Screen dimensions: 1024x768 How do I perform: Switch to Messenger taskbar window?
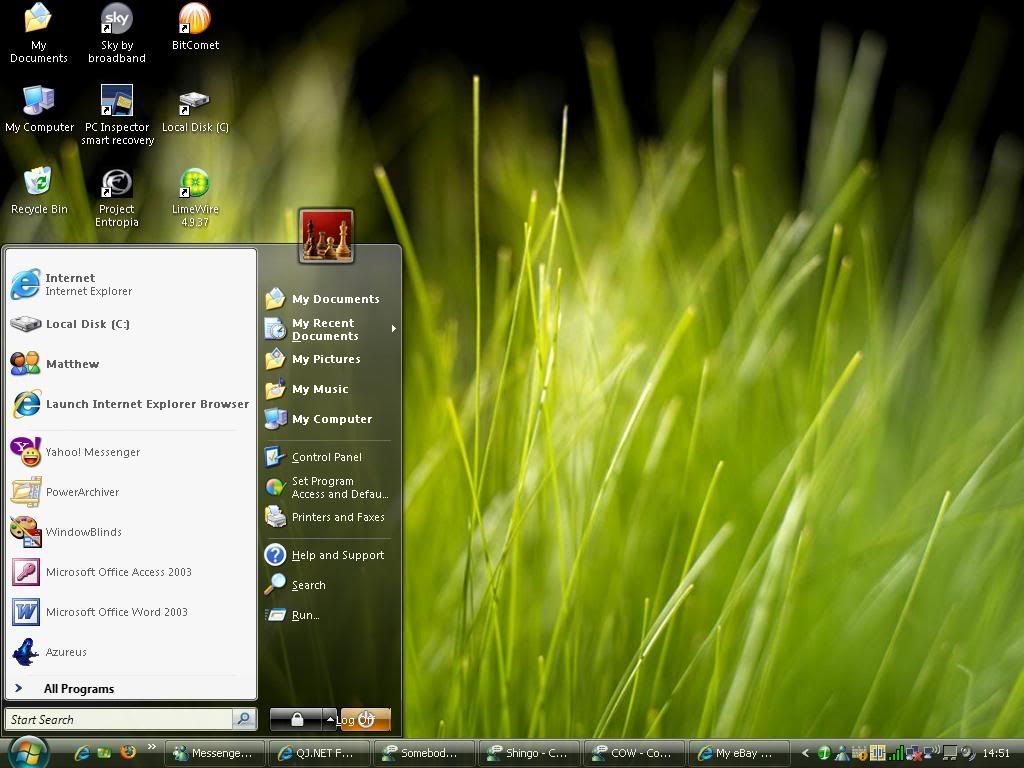(215, 753)
